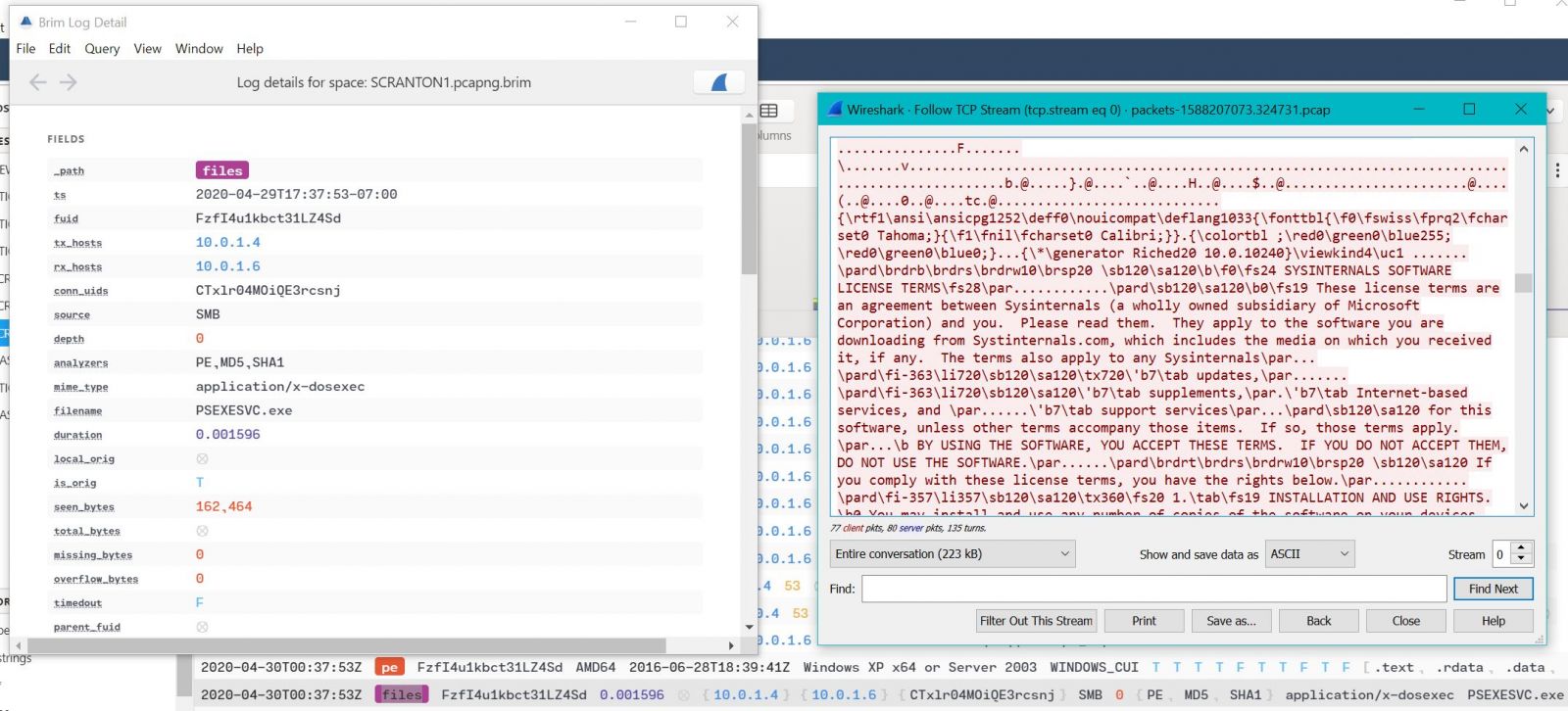The width and height of the screenshot is (1568, 711).
Task: Open the ASCII show data as dropdown
Action: (x=1310, y=554)
